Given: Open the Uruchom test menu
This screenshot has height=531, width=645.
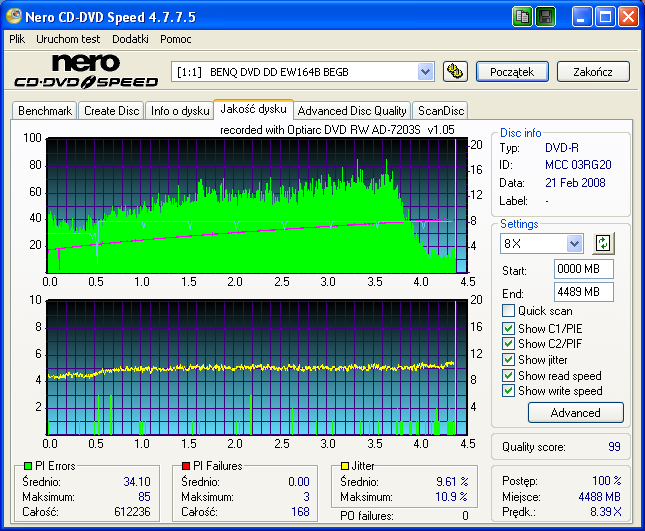Looking at the screenshot, I should coord(68,39).
